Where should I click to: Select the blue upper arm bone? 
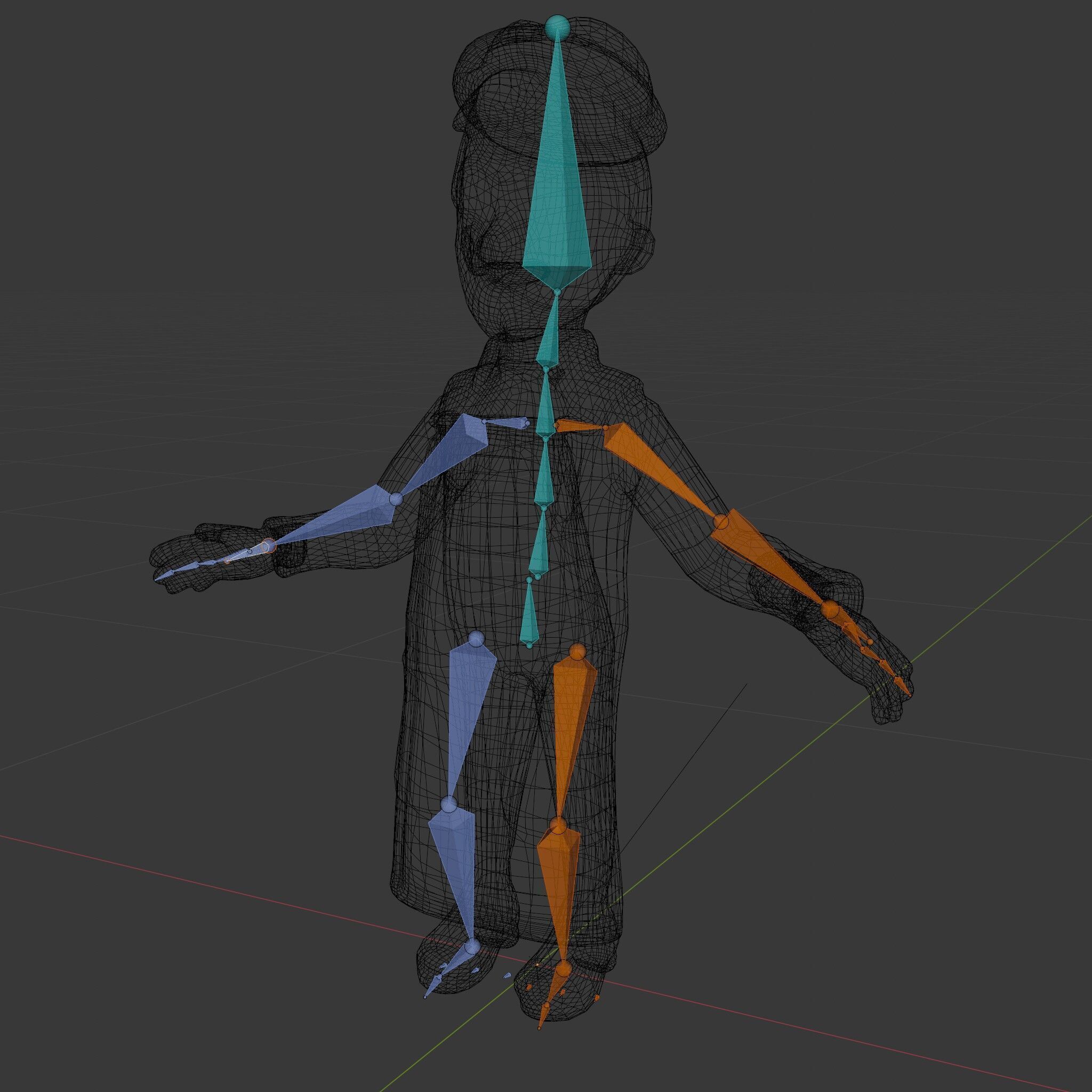(446, 452)
